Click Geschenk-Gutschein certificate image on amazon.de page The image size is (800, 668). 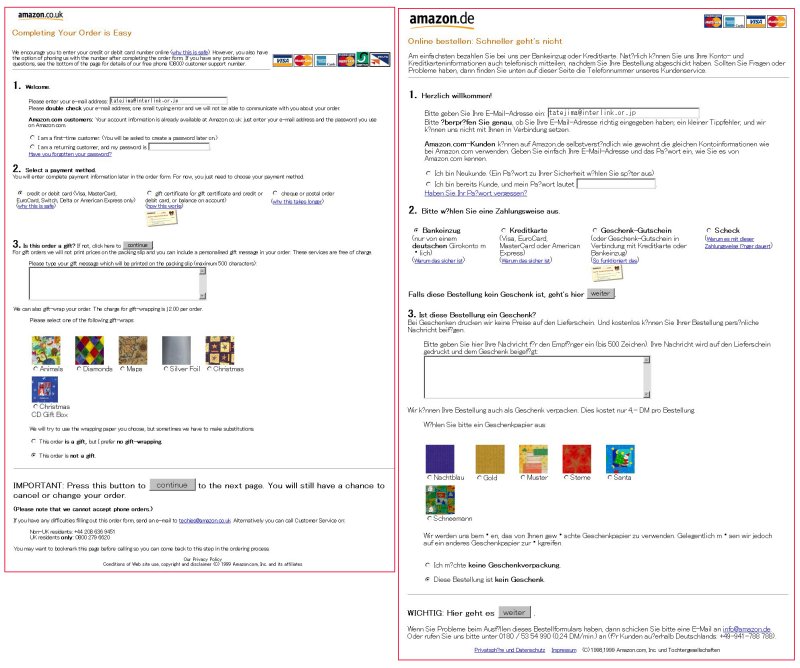[x=607, y=273]
